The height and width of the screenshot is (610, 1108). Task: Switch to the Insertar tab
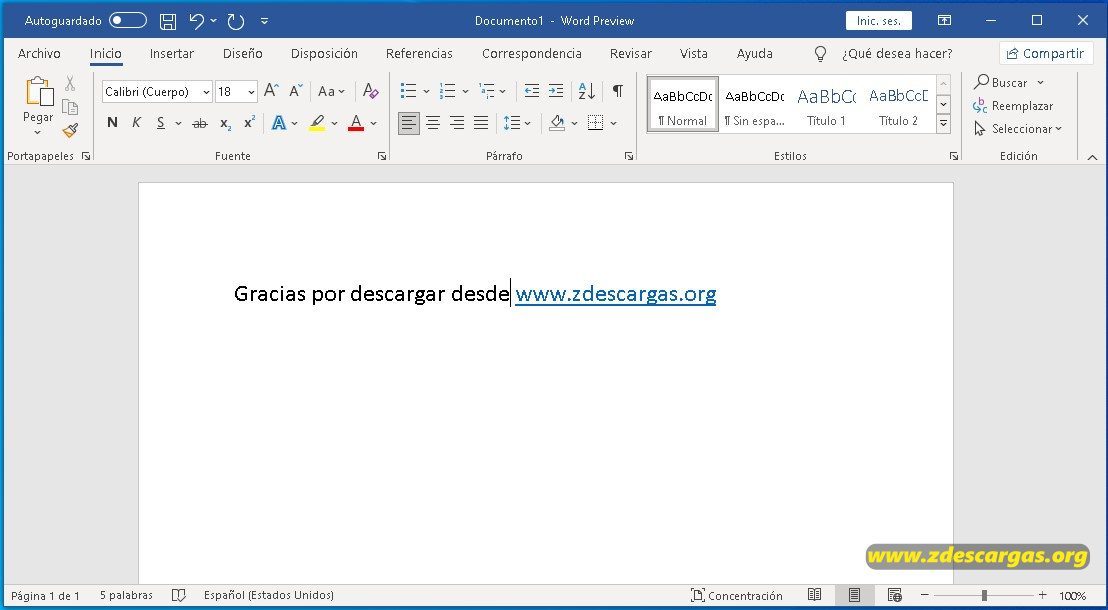pyautogui.click(x=172, y=54)
